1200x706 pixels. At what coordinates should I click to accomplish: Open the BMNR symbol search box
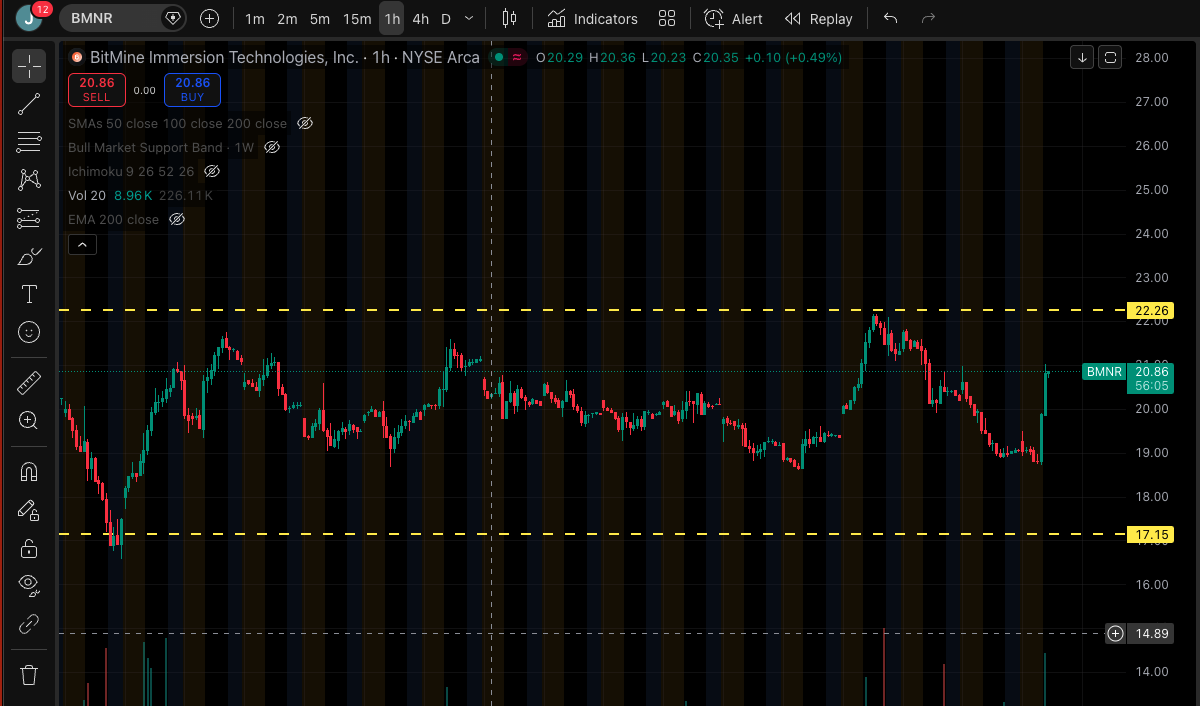pyautogui.click(x=123, y=18)
